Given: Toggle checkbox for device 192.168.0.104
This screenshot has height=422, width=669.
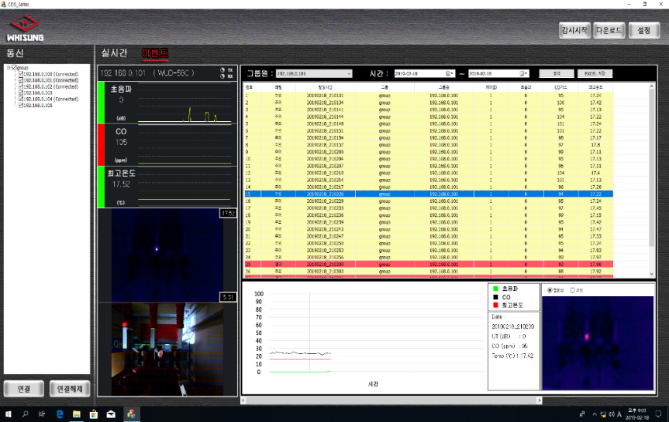Looking at the screenshot, I should pyautogui.click(x=20, y=99).
